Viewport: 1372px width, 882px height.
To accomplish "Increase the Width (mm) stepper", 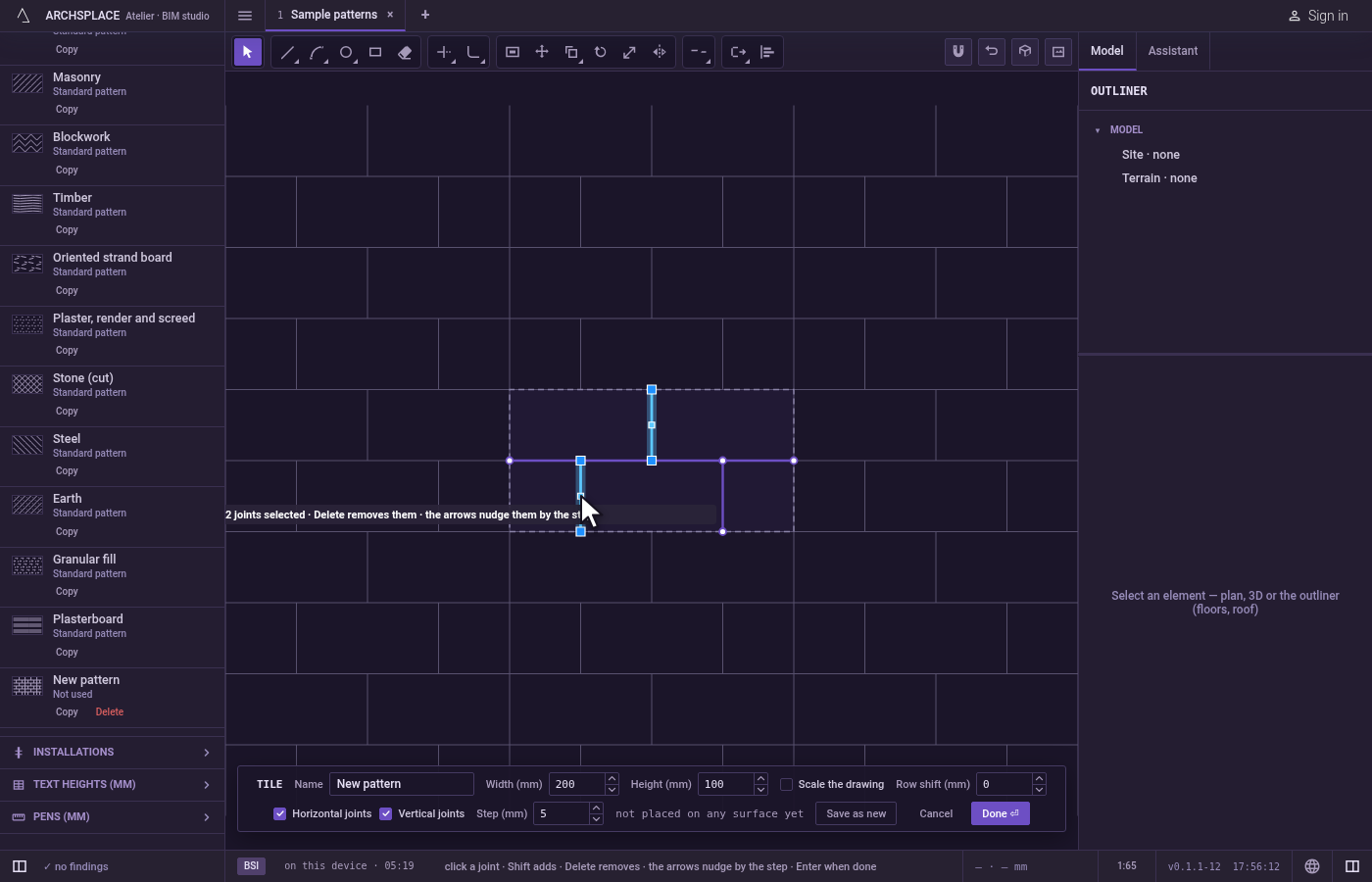I will click(612, 779).
